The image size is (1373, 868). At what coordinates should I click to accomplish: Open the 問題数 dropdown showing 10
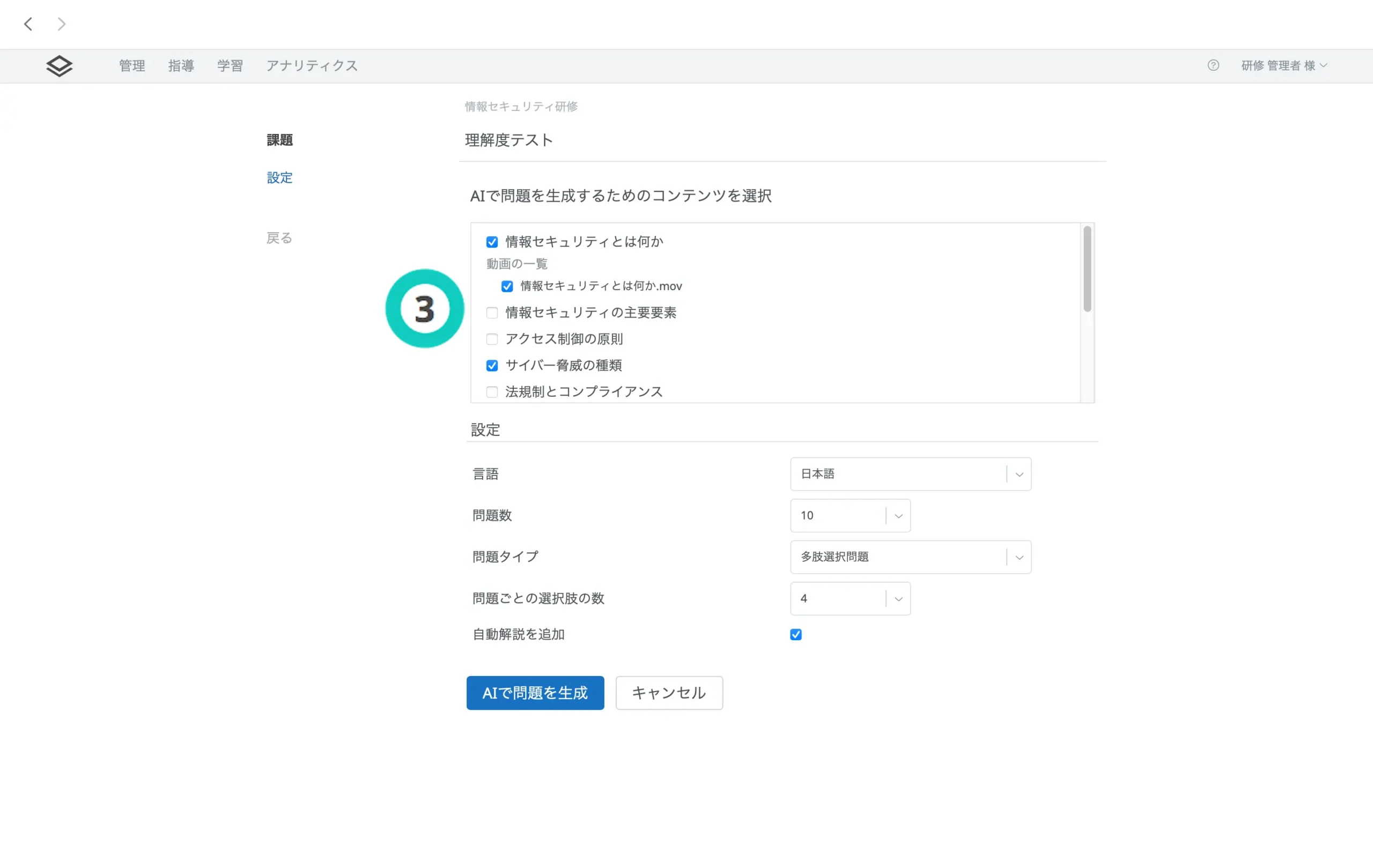click(850, 516)
